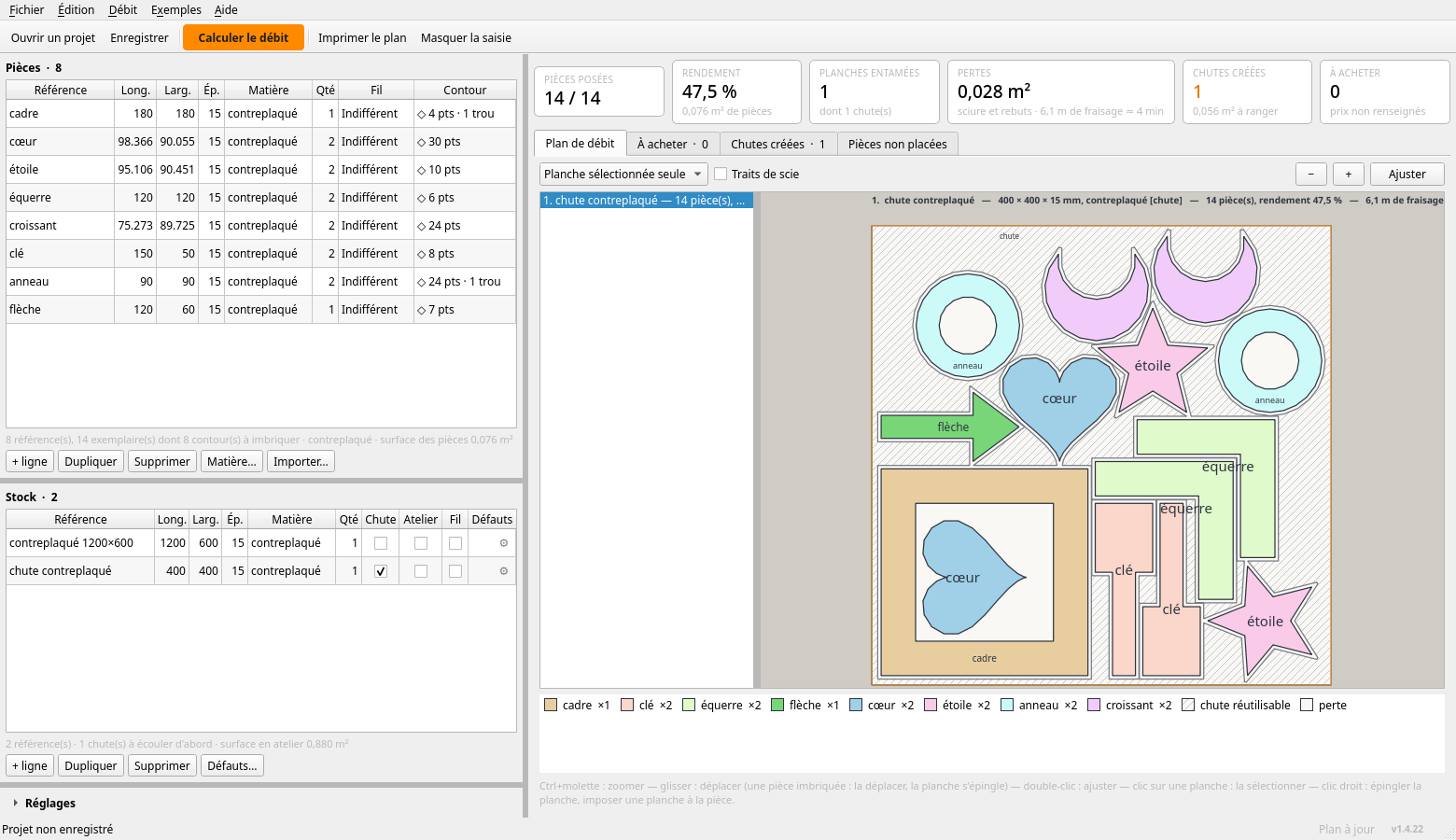Image resolution: width=1456 pixels, height=840 pixels.
Task: Click the zoom in plus button
Action: [1349, 175]
